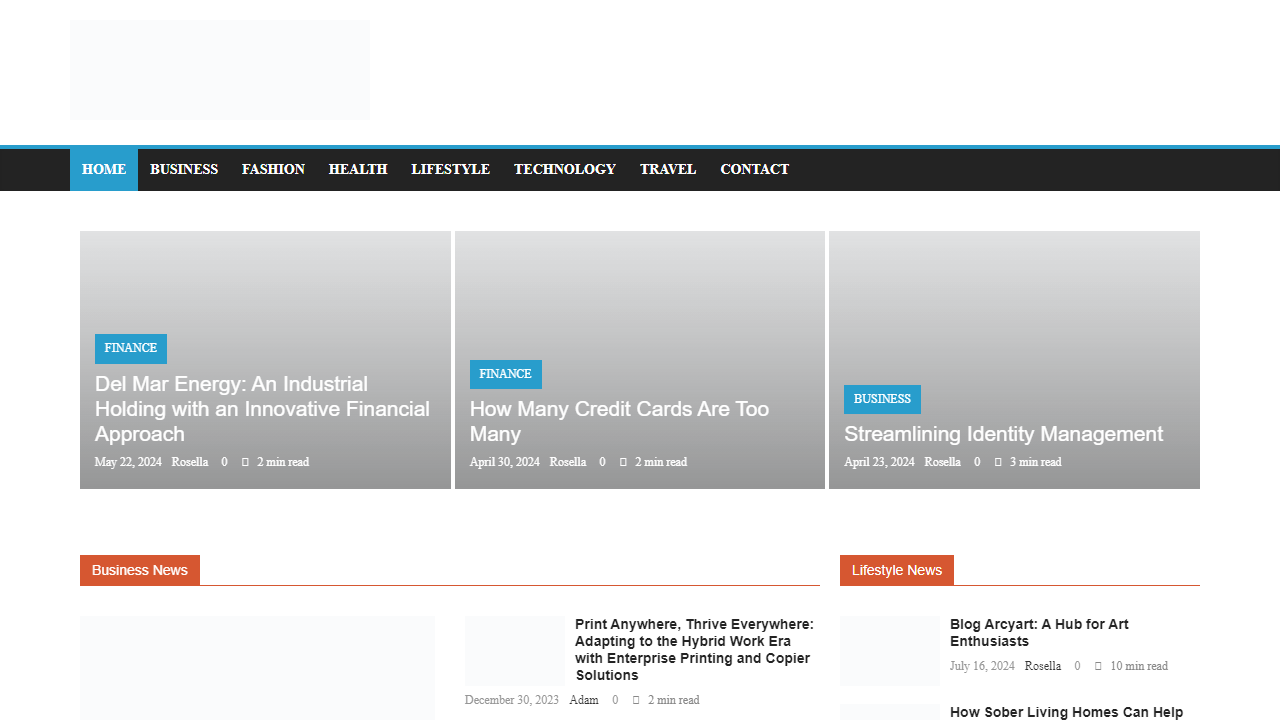Click the Business tag on Streamlining article
1280x720 pixels.
click(x=882, y=400)
